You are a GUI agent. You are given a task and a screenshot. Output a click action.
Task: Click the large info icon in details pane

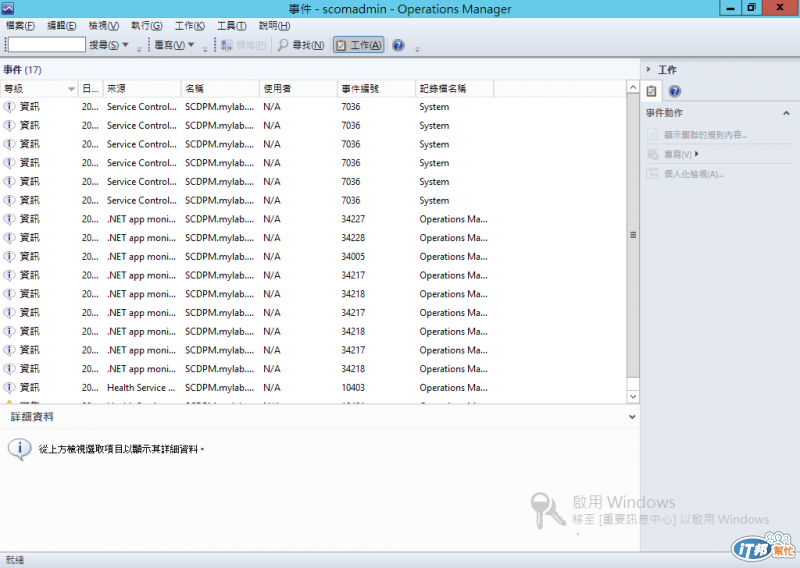pyautogui.click(x=19, y=450)
